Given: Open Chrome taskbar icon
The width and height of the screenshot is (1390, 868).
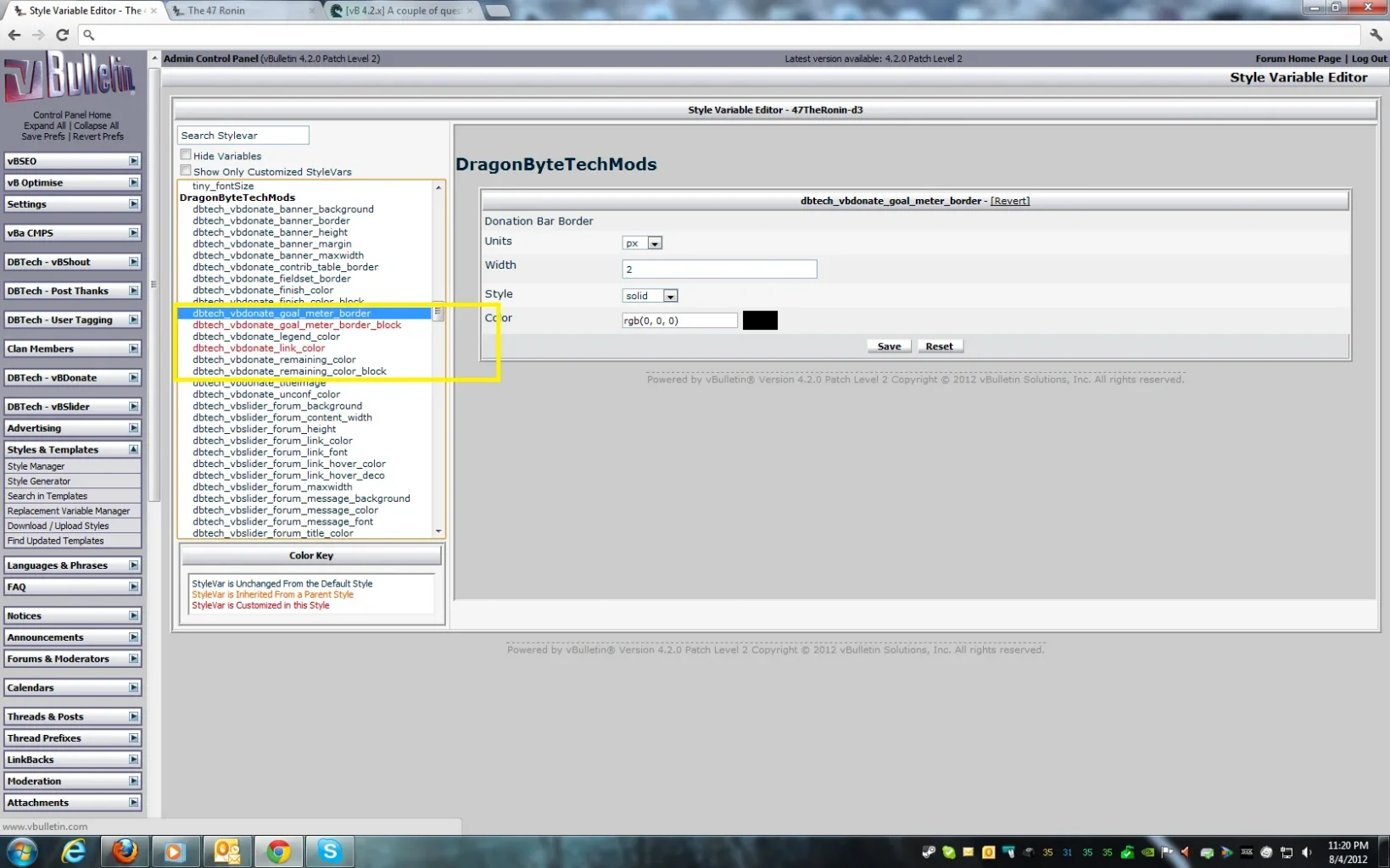Looking at the screenshot, I should tap(278, 851).
